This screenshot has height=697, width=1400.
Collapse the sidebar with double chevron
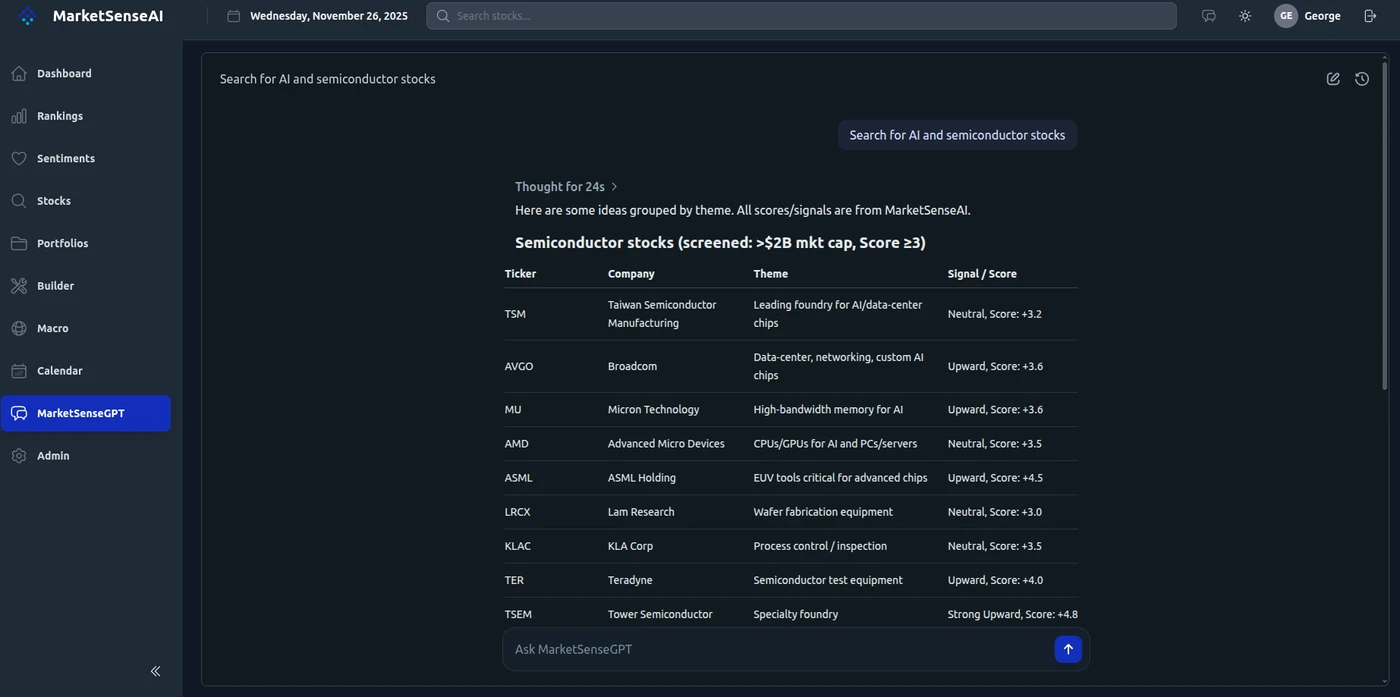(155, 671)
